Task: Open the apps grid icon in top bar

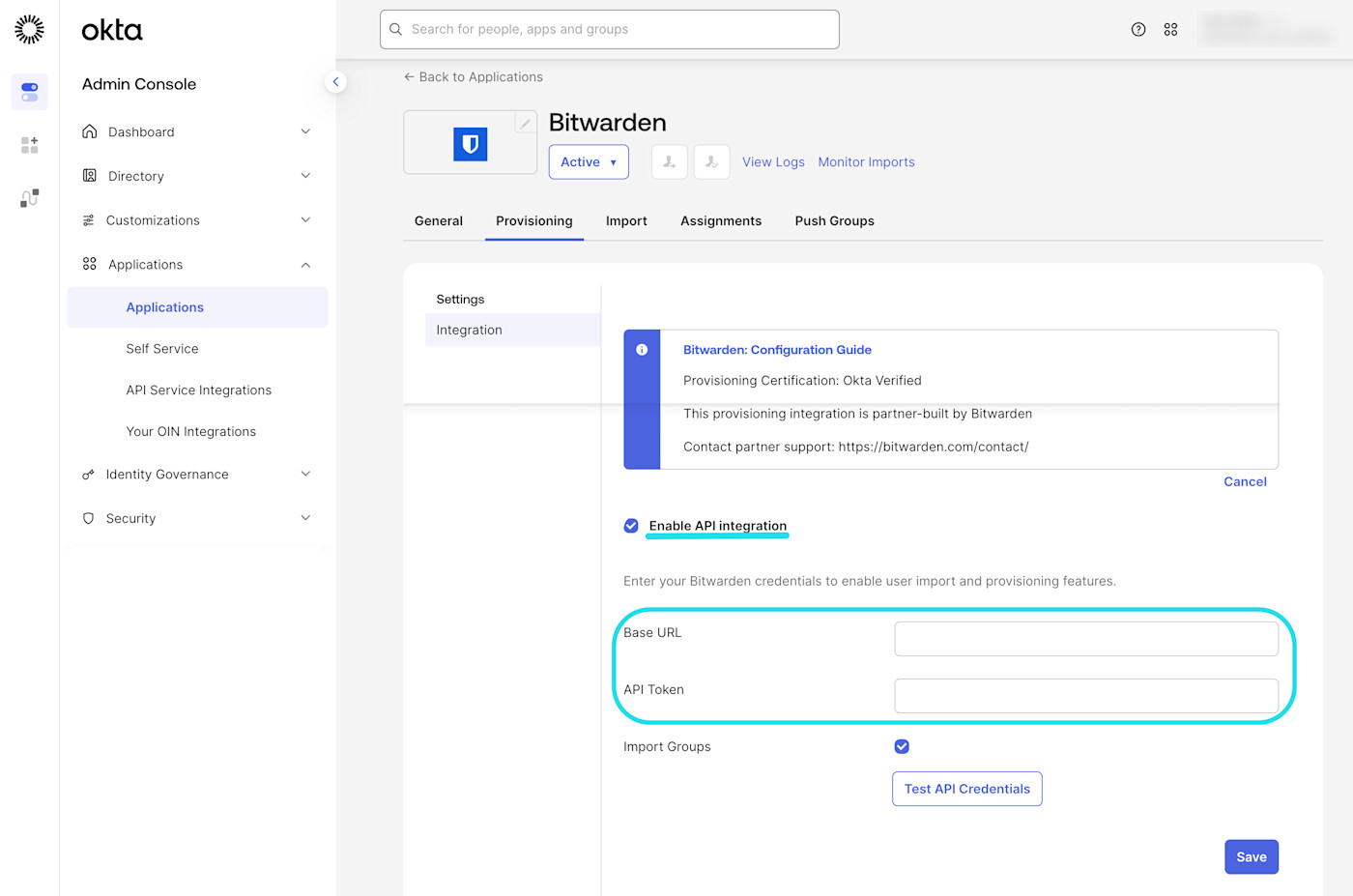Action: coord(1170,30)
